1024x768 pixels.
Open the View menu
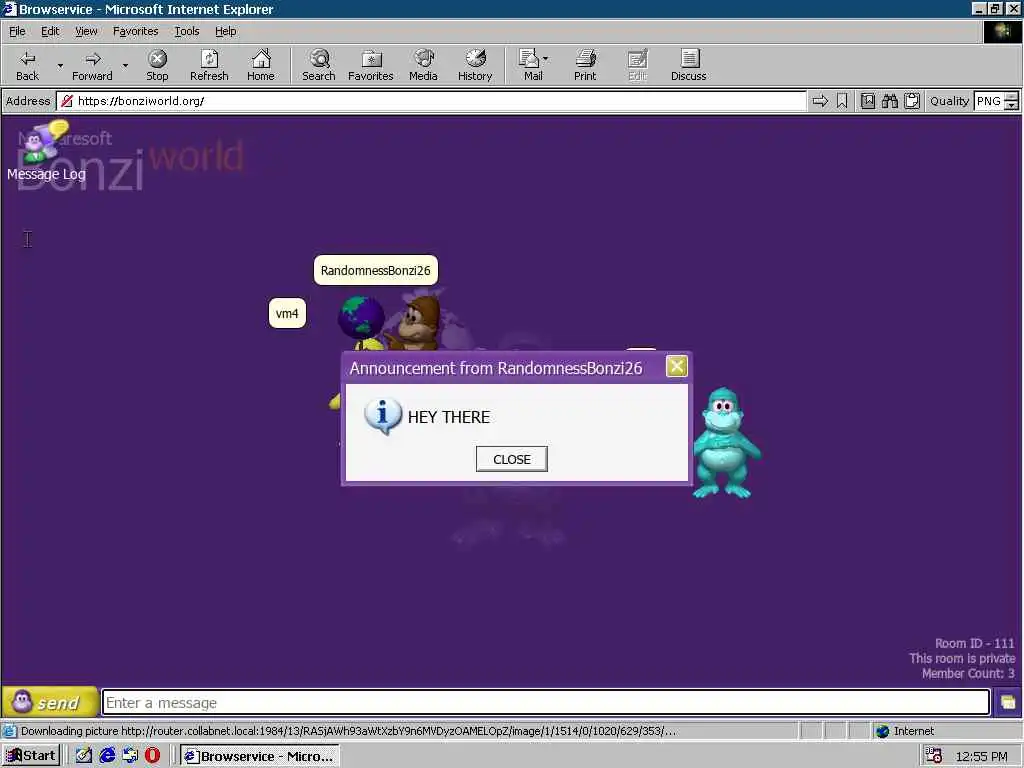[86, 31]
